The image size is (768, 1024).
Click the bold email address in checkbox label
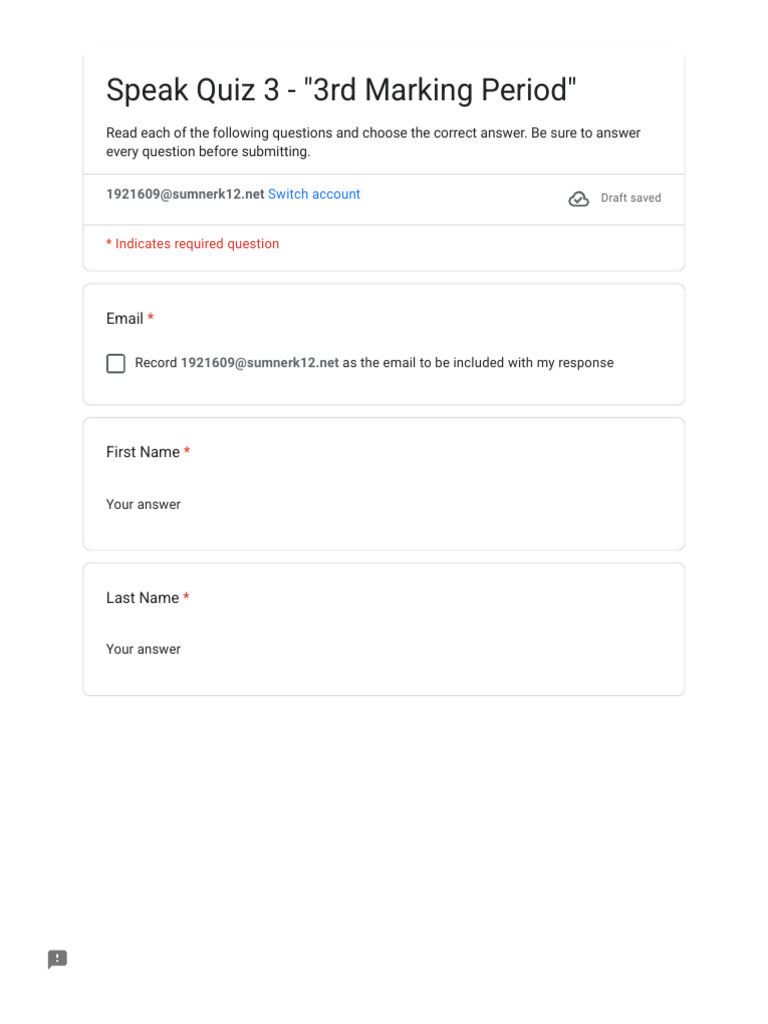pyautogui.click(x=260, y=363)
